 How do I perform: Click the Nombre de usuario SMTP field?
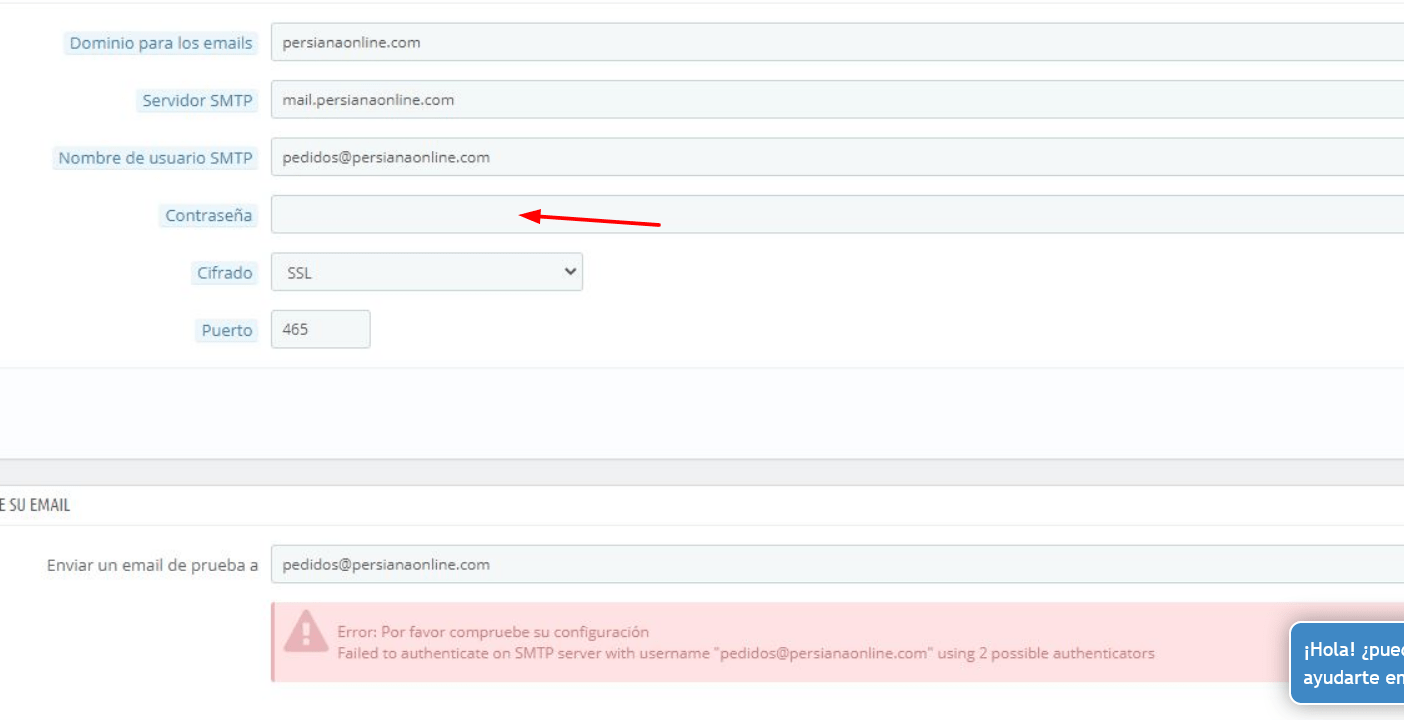[x=837, y=157]
